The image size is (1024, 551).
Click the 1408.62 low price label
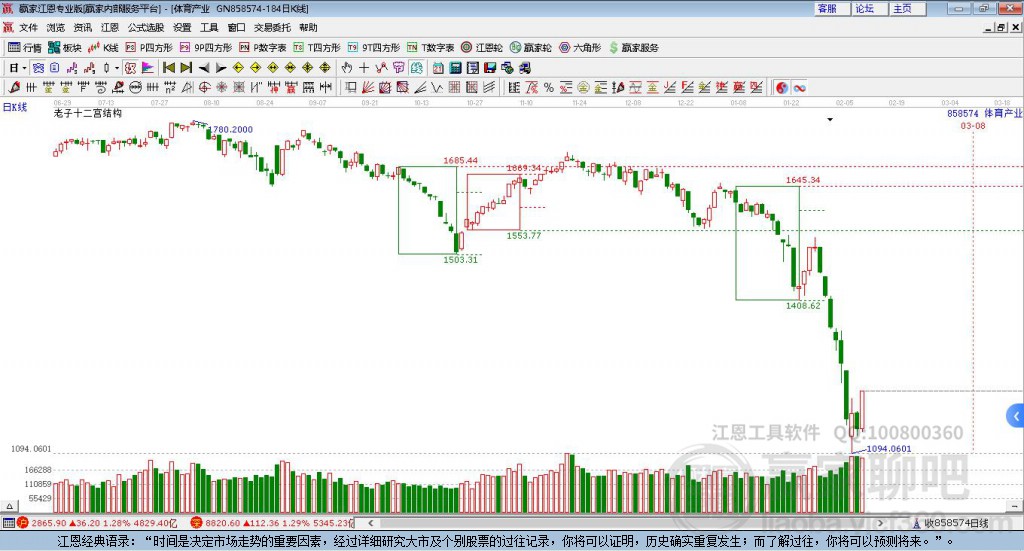(803, 306)
